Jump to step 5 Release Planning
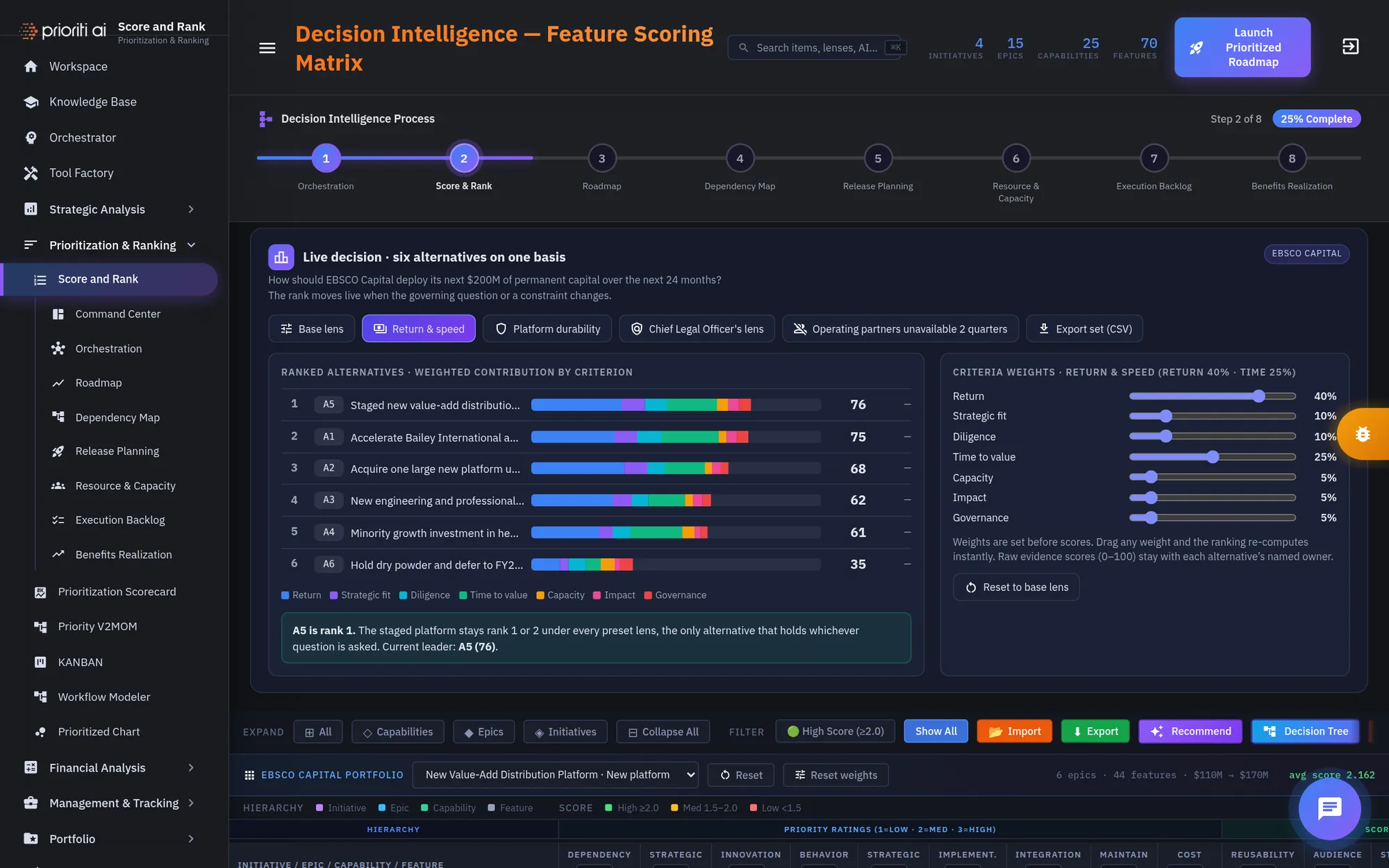Viewport: 1389px width, 868px height. click(878, 158)
